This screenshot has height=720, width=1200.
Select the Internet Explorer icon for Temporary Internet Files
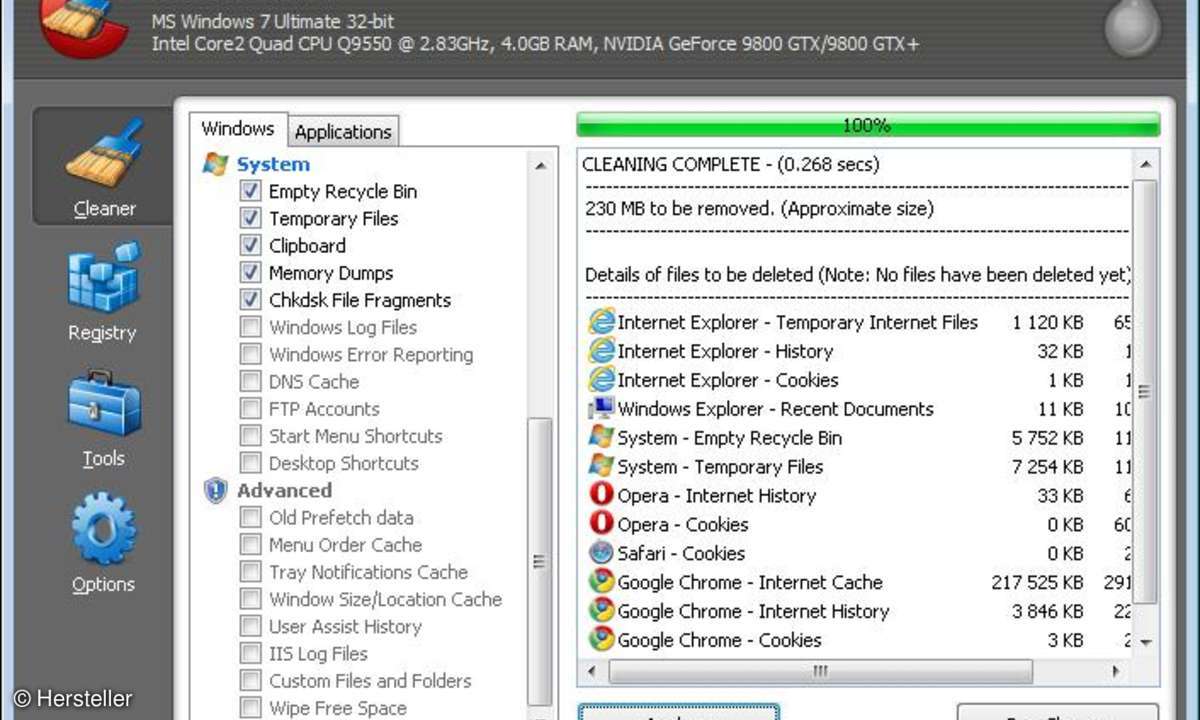click(601, 322)
